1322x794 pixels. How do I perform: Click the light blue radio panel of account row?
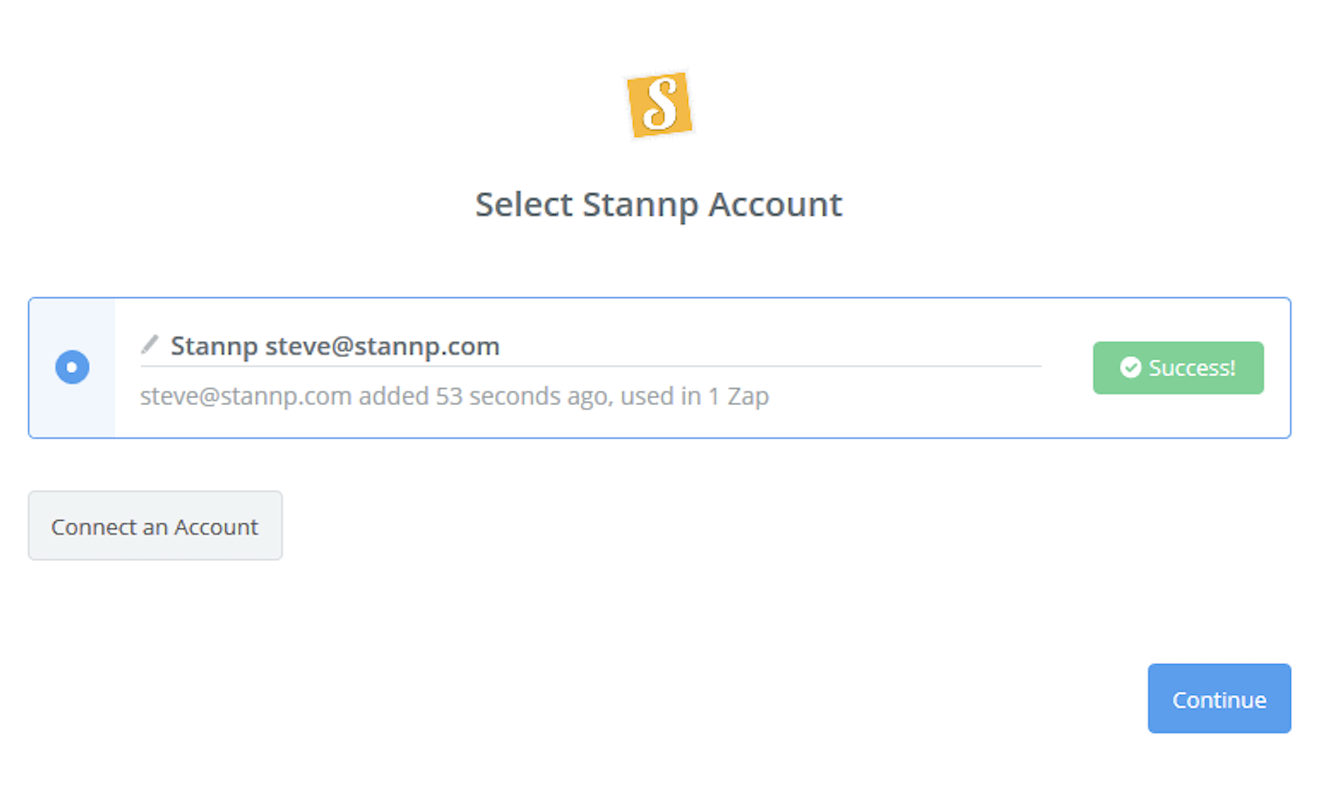click(72, 368)
